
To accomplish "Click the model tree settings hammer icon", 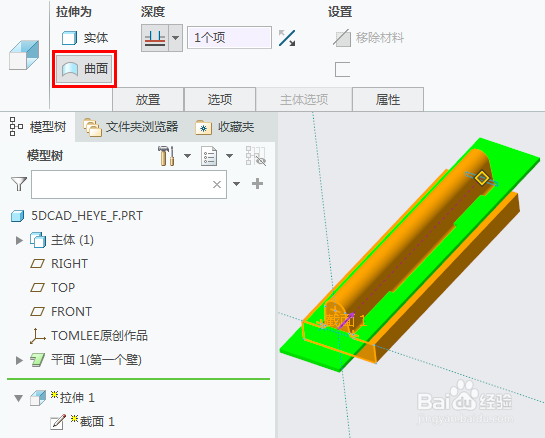I will 166,156.
